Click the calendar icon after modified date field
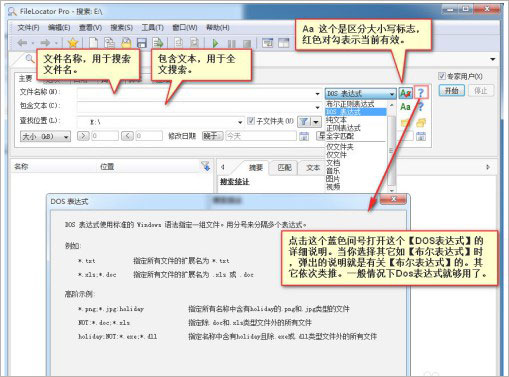The width and height of the screenshot is (509, 377). tap(304, 136)
